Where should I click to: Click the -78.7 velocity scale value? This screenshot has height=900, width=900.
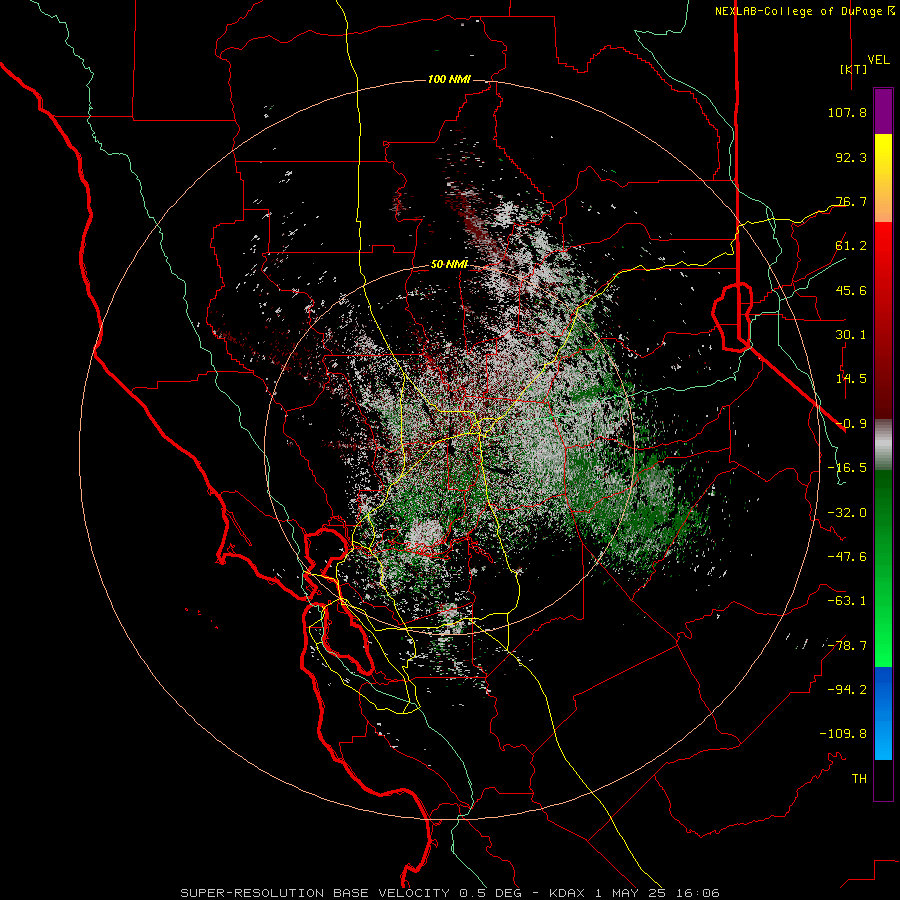tap(847, 646)
